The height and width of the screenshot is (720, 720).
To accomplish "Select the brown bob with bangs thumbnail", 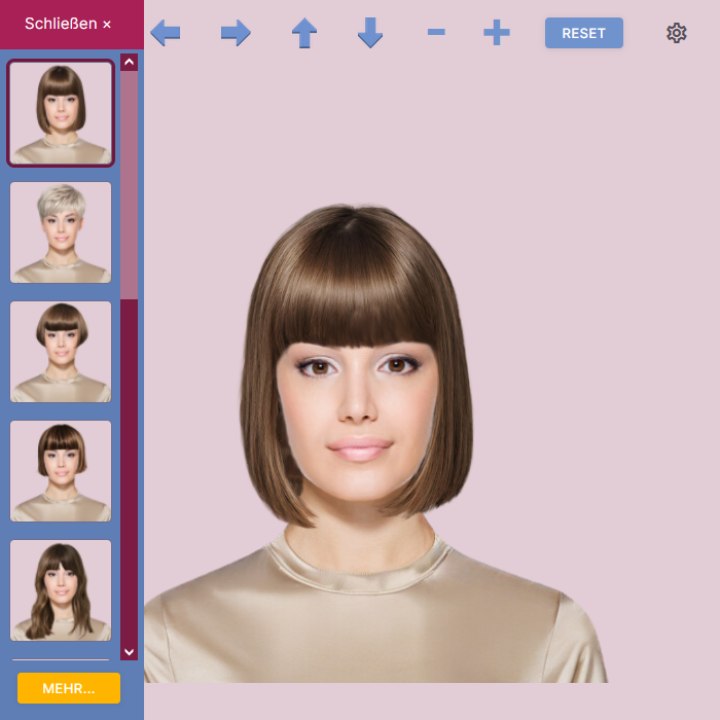I will (x=61, y=113).
